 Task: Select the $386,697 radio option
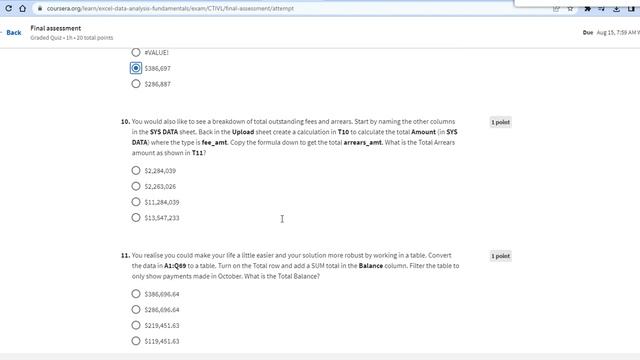136,68
